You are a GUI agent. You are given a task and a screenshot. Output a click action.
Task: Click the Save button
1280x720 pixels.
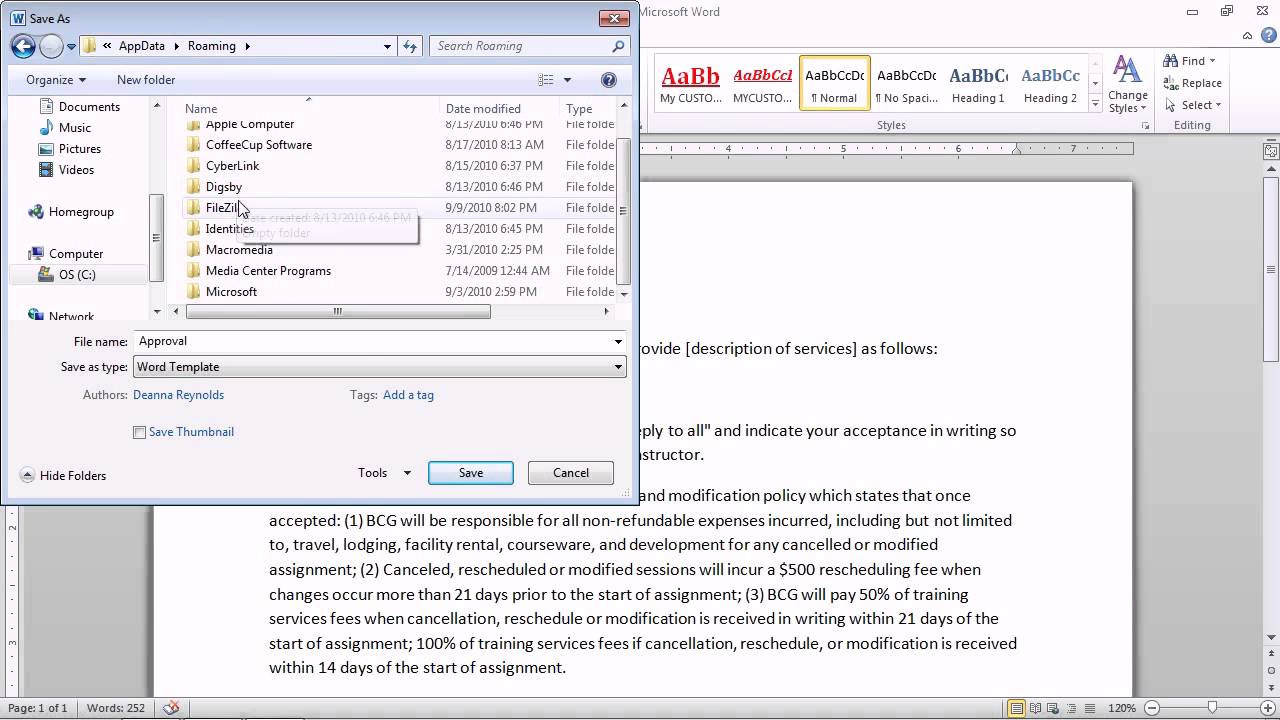pyautogui.click(x=471, y=473)
